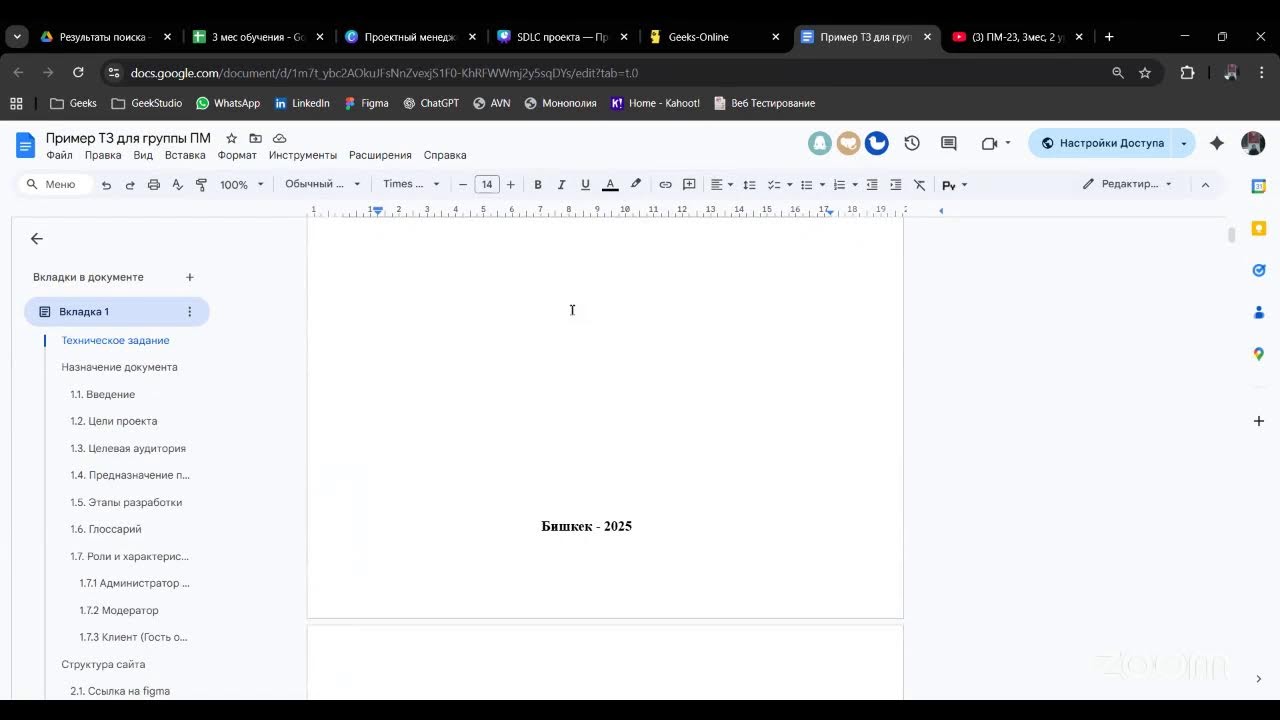
Task: Open the zoom level dropdown at 100%
Action: (242, 185)
